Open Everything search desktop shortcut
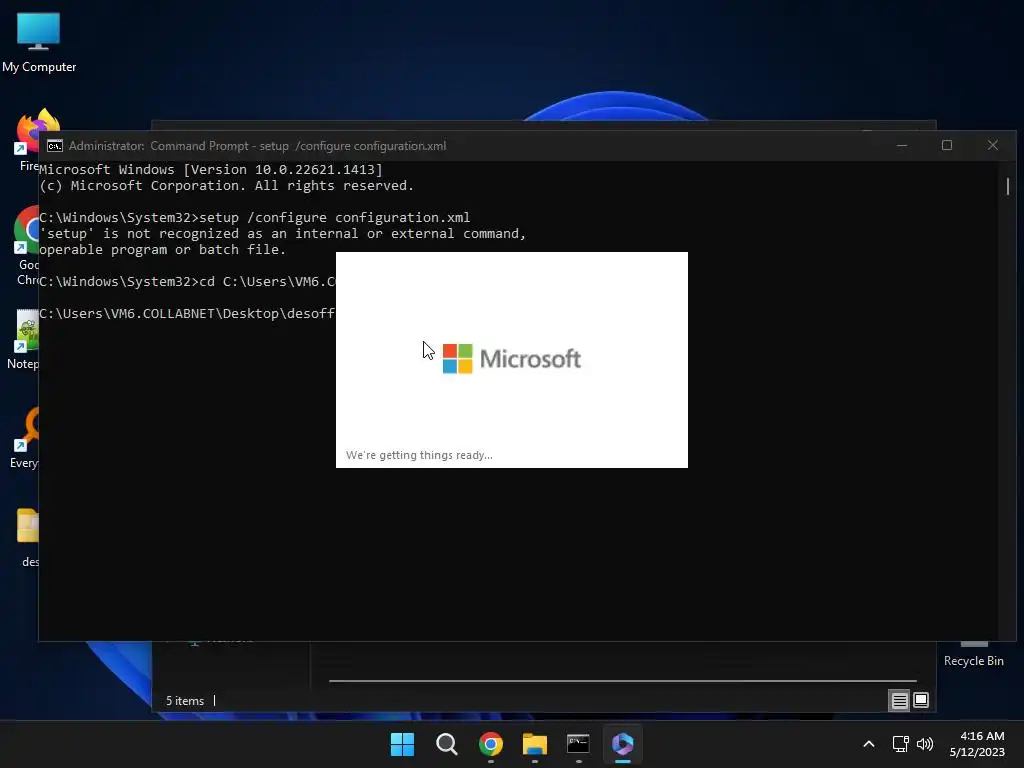The height and width of the screenshot is (768, 1024). (25, 438)
